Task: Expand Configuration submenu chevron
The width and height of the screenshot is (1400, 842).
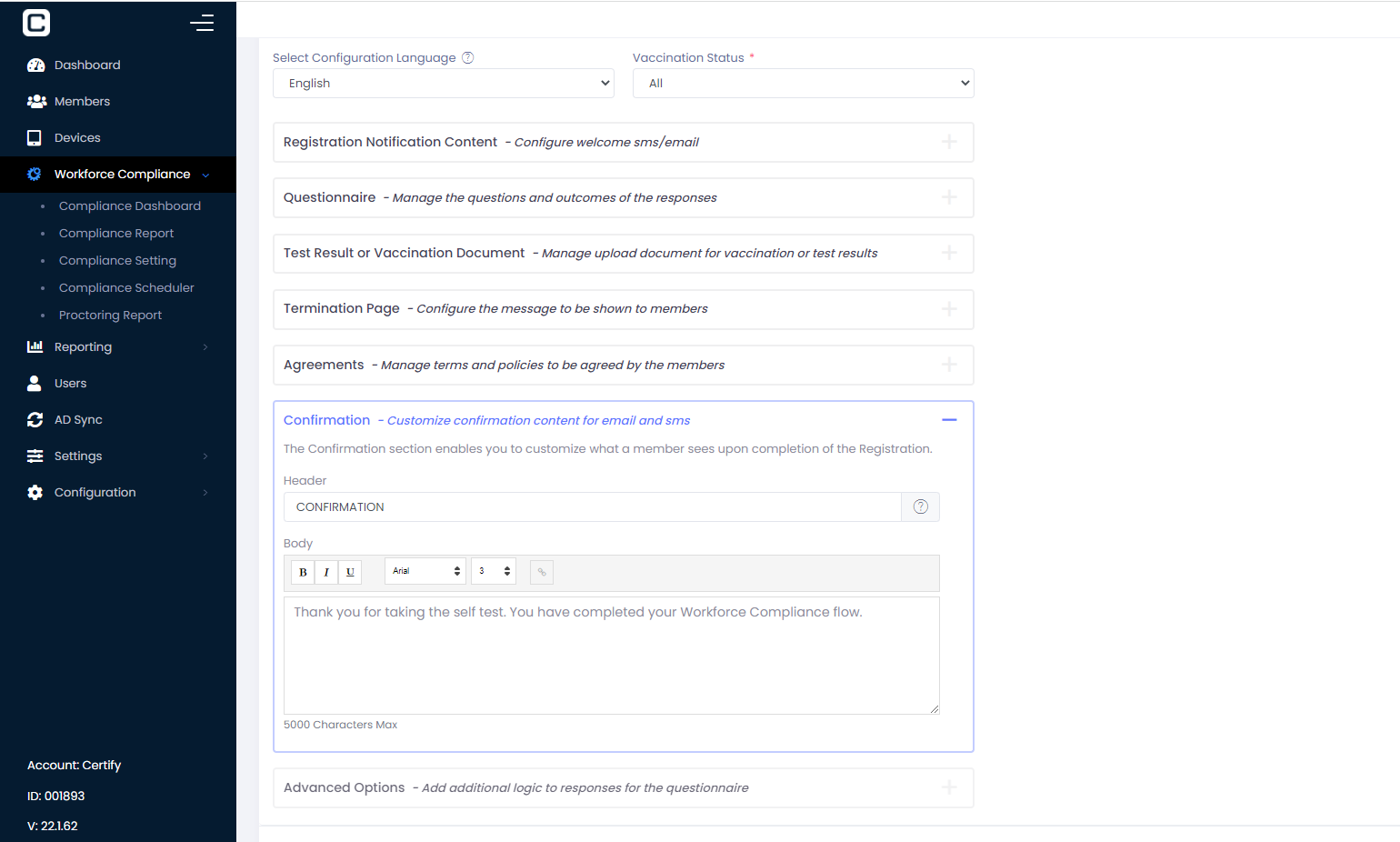Action: [205, 492]
